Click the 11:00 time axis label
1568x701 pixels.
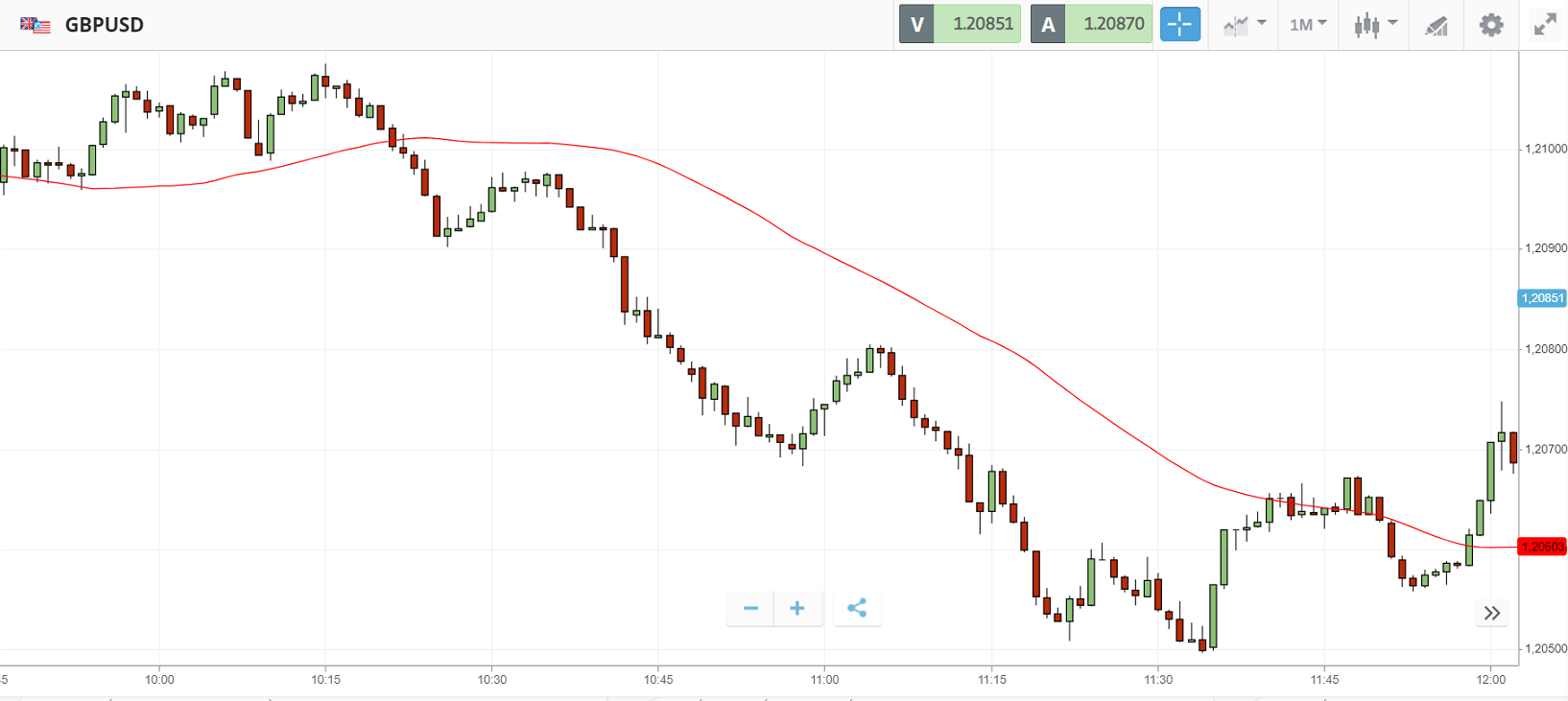(824, 679)
